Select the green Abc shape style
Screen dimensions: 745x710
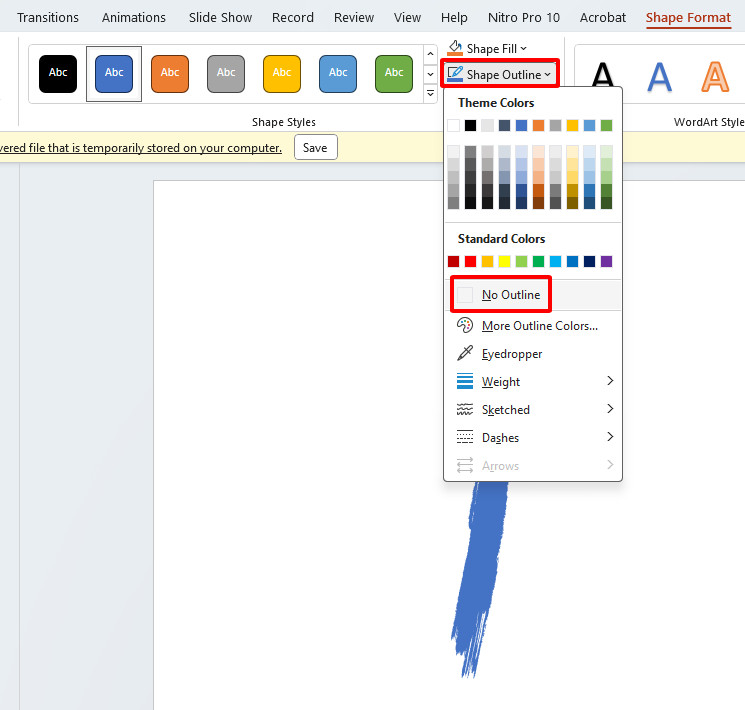pyautogui.click(x=394, y=74)
